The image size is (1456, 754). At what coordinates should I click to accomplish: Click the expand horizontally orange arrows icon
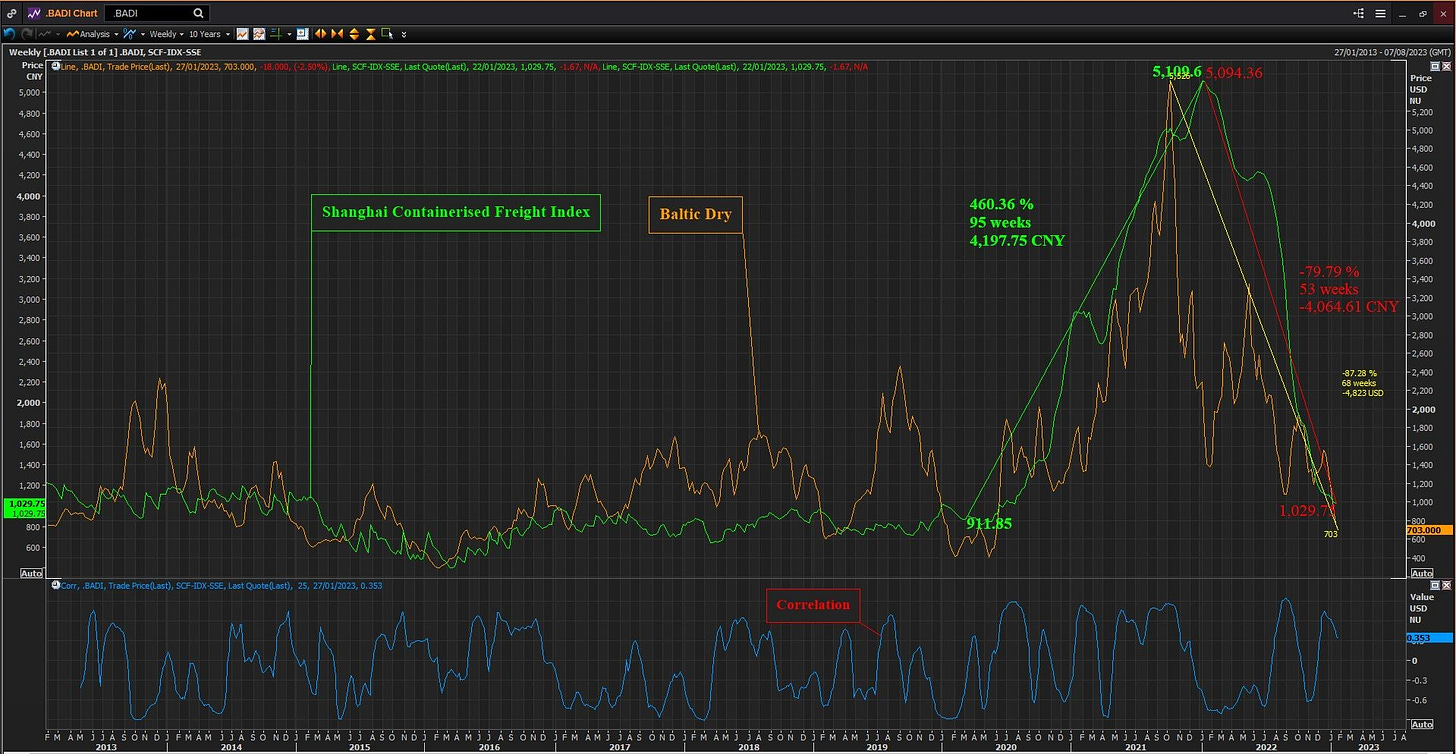tap(320, 34)
